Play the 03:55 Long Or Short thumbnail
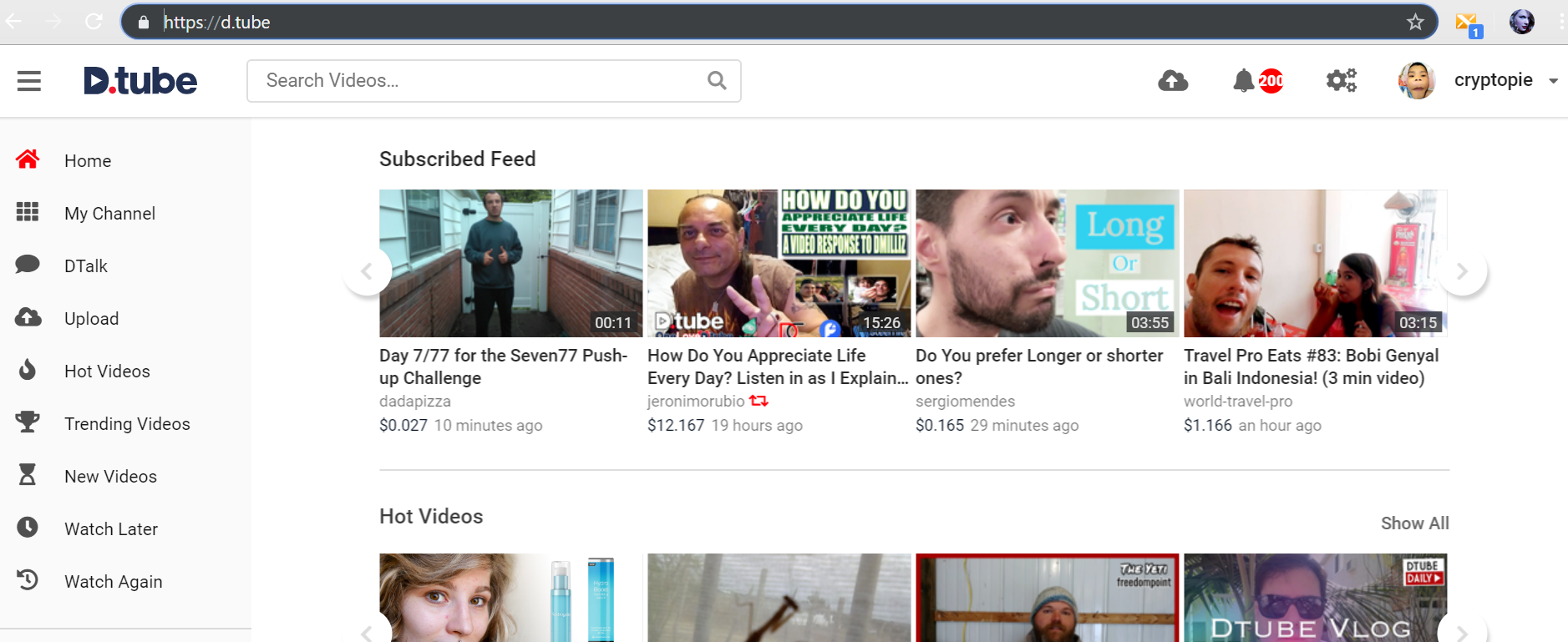 point(1048,263)
